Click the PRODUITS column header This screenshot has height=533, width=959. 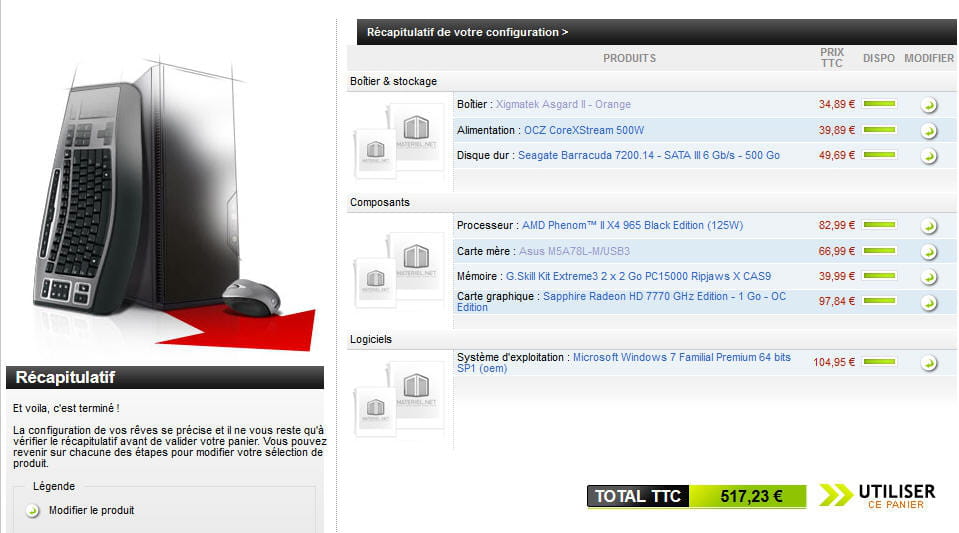(629, 58)
